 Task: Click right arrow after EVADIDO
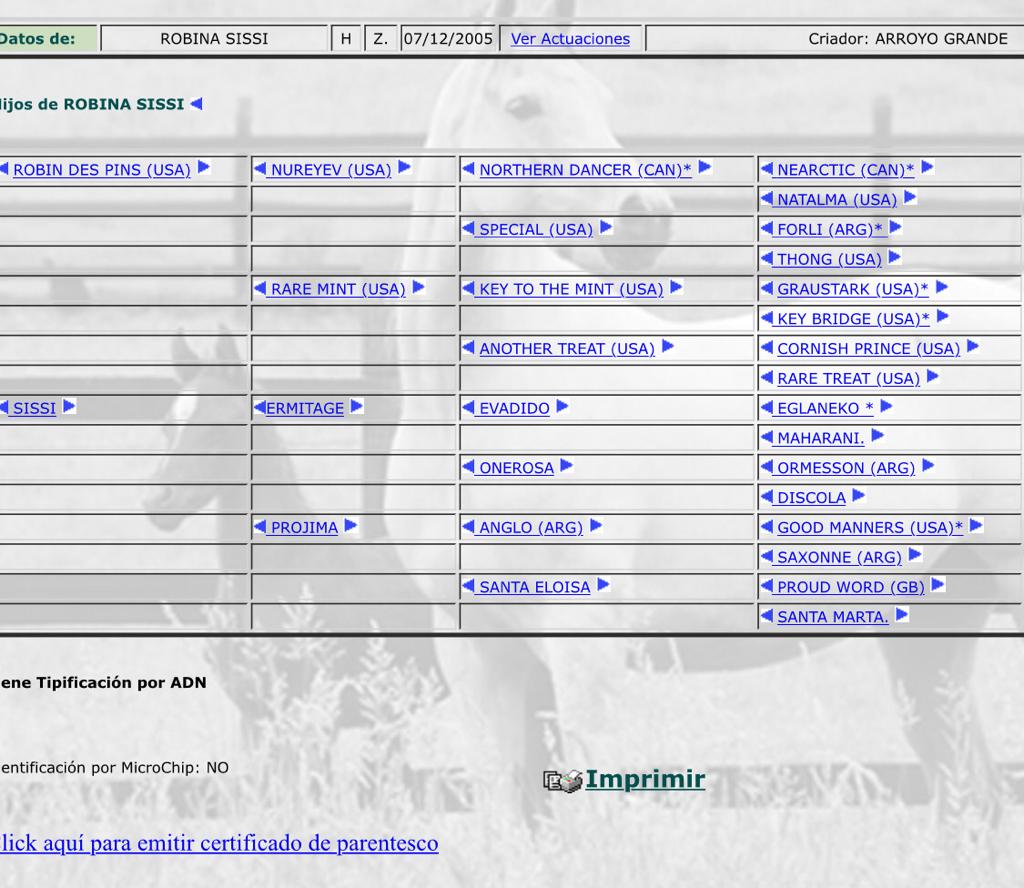562,407
